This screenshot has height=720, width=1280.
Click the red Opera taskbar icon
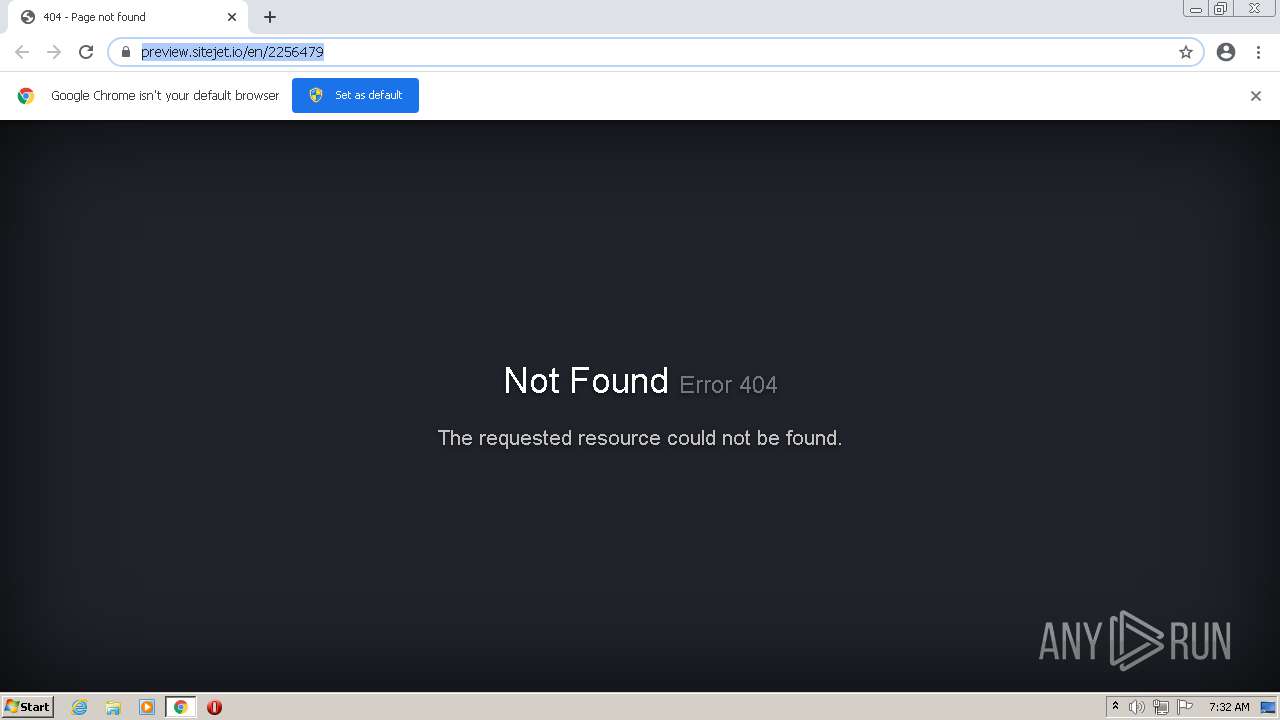click(x=214, y=707)
